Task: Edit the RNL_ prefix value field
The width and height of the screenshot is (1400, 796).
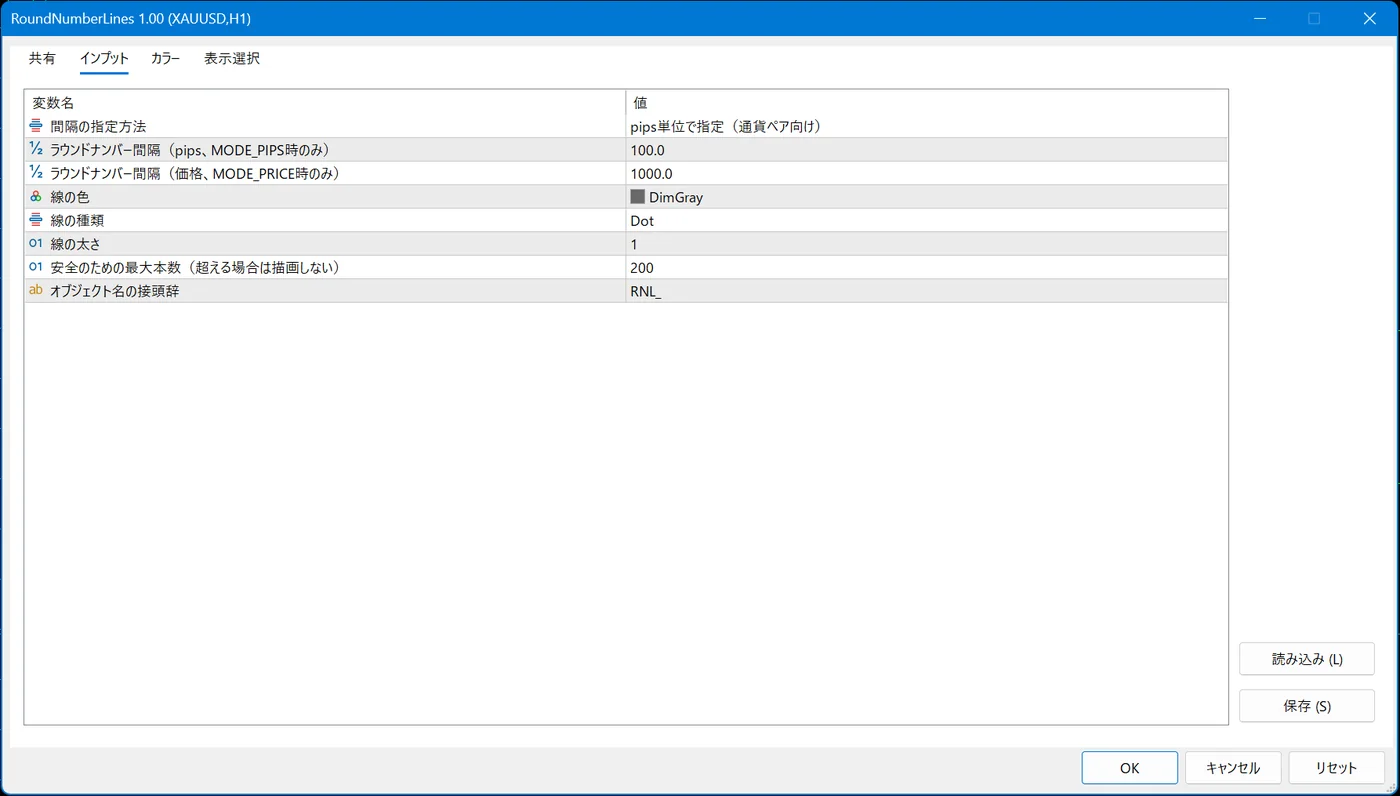Action: tap(927, 291)
